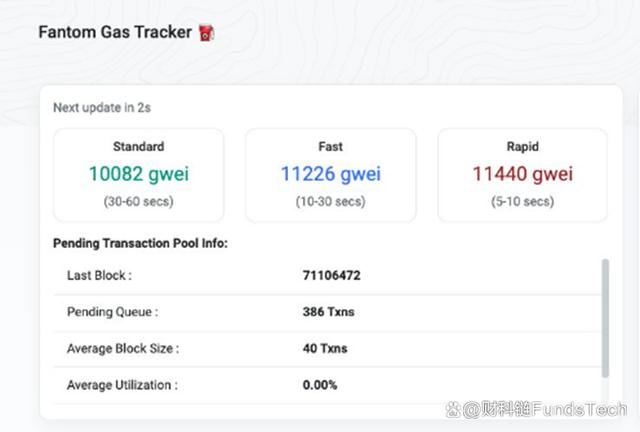Click the 386 Txns value
This screenshot has width=640, height=432.
pyautogui.click(x=329, y=312)
